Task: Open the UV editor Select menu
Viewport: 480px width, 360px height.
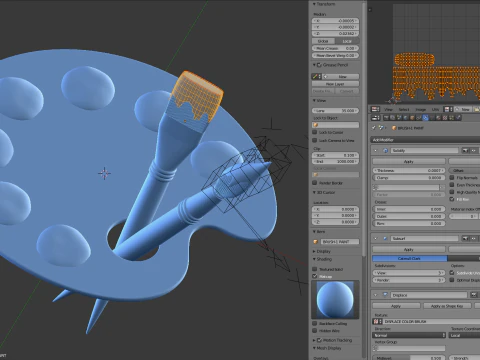Action: coord(404,109)
